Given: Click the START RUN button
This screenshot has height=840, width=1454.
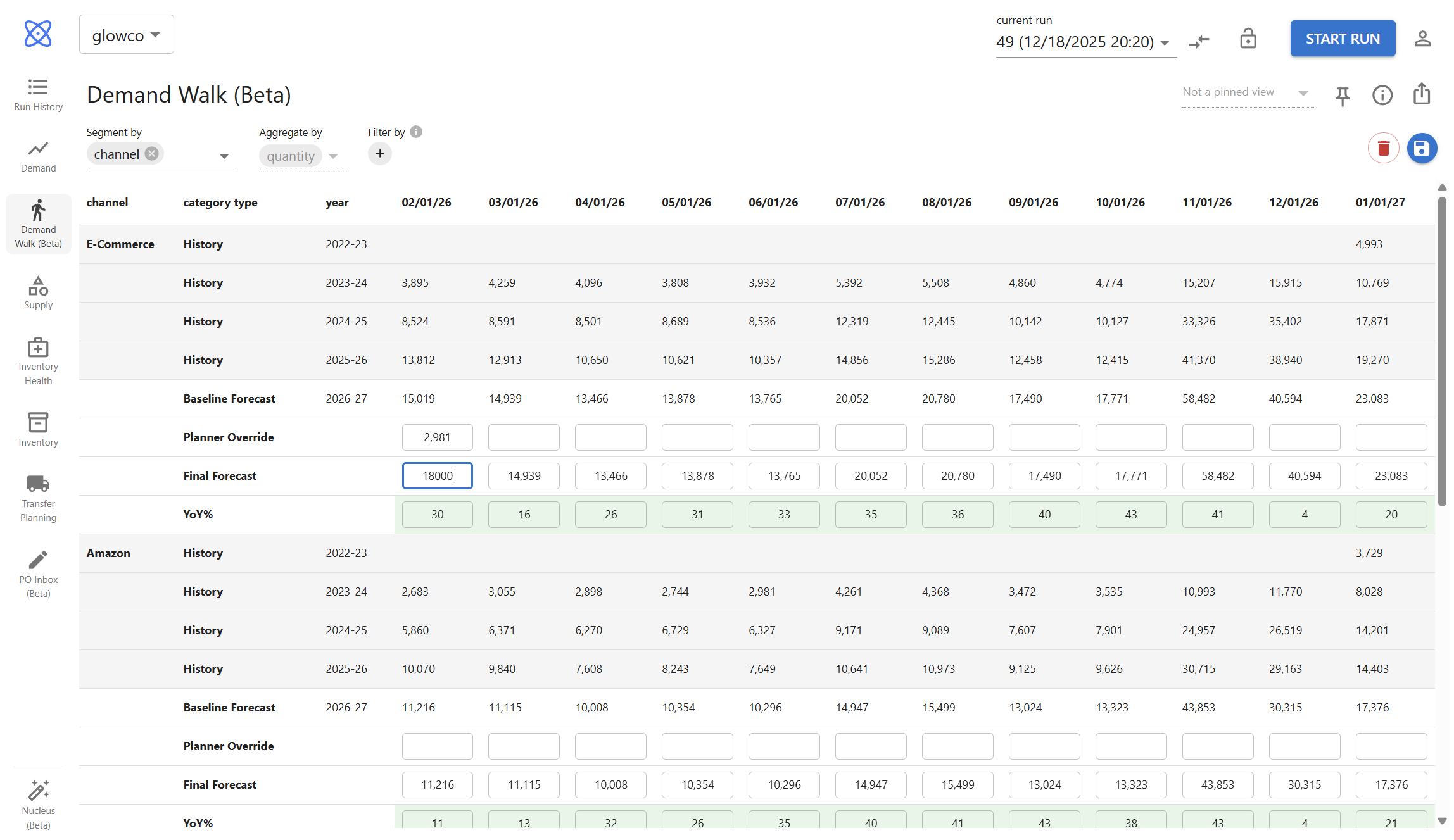Looking at the screenshot, I should pos(1343,38).
